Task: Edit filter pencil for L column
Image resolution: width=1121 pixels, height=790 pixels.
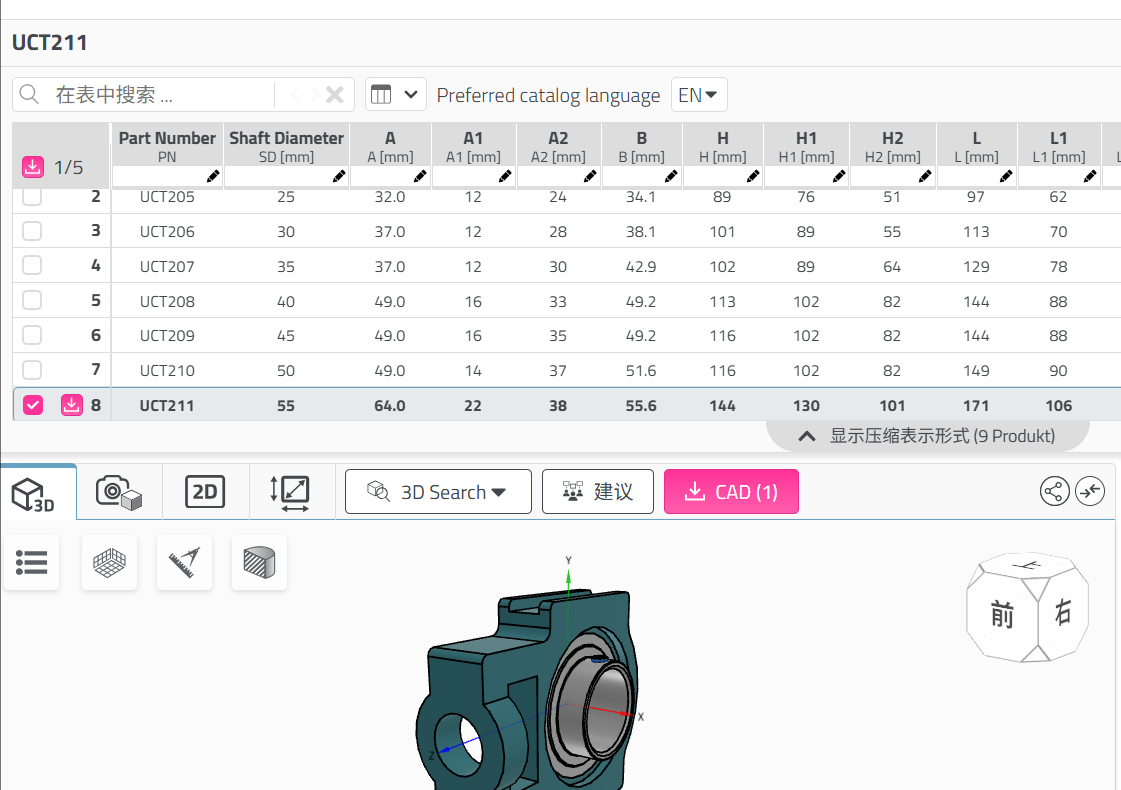Action: point(1006,176)
